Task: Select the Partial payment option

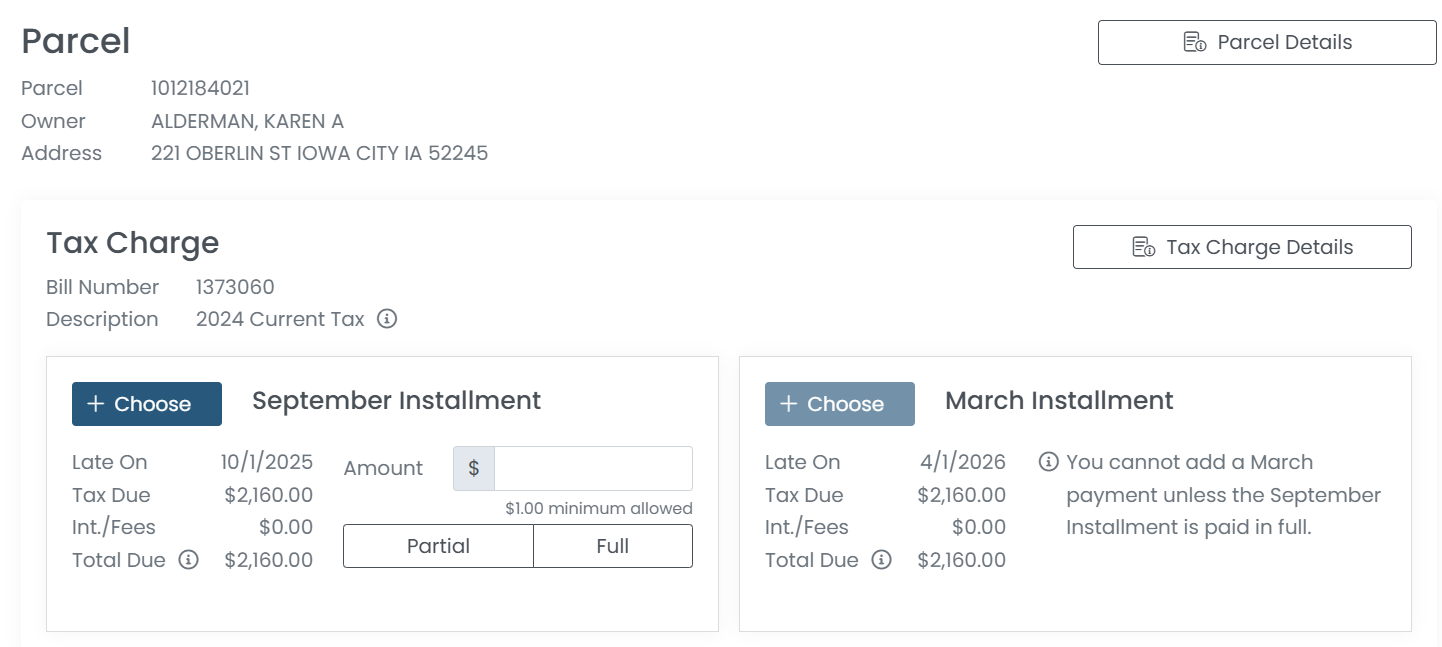Action: point(438,546)
